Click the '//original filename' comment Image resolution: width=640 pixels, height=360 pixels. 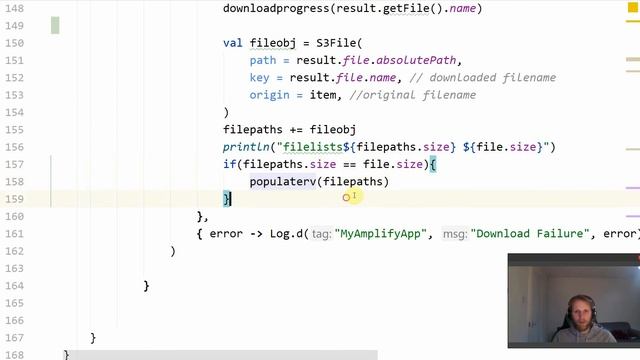413,95
